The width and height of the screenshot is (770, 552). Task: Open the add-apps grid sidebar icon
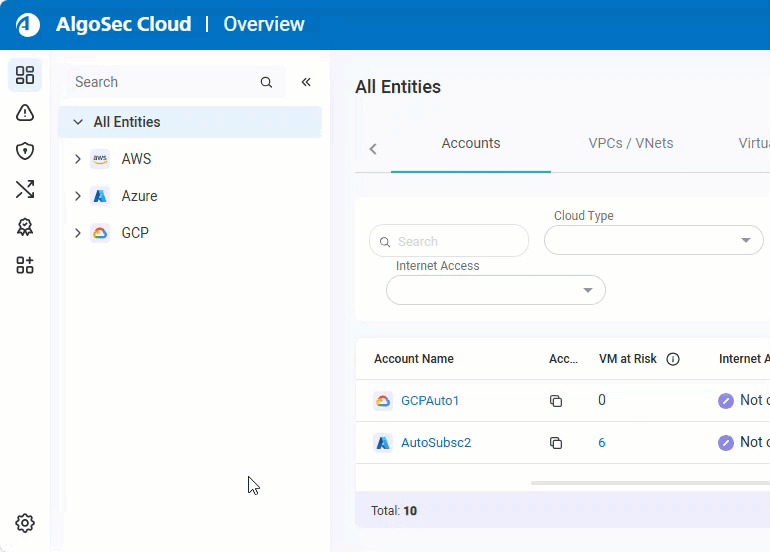(25, 265)
